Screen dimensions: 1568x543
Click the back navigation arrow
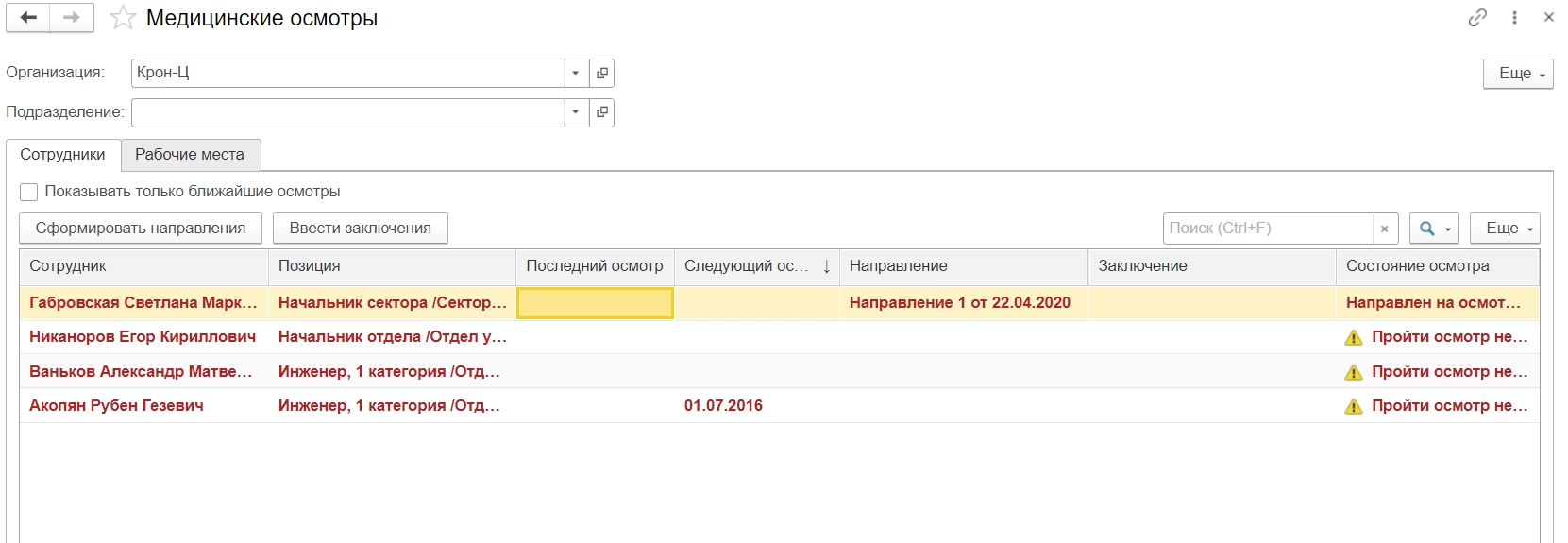(x=28, y=18)
